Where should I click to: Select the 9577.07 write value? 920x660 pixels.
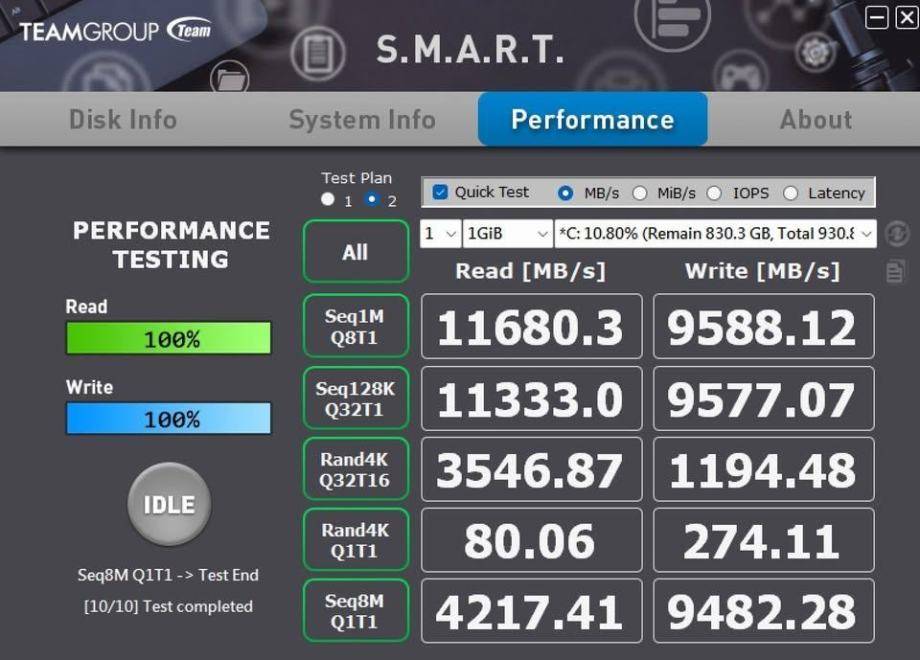click(x=763, y=398)
